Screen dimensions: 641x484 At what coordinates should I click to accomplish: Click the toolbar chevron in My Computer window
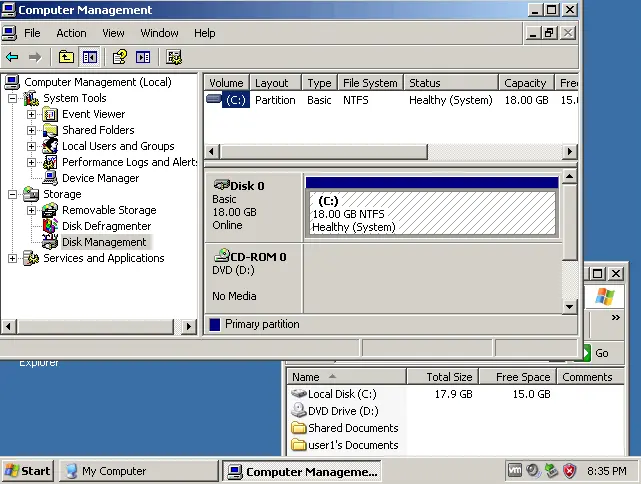pyautogui.click(x=615, y=317)
